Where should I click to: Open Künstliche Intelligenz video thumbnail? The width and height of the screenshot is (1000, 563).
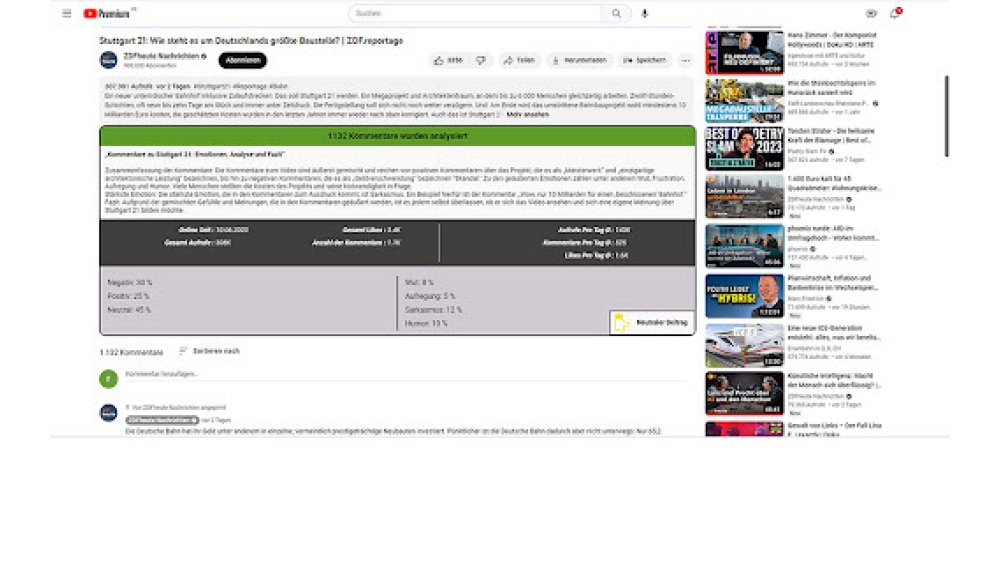(x=744, y=393)
